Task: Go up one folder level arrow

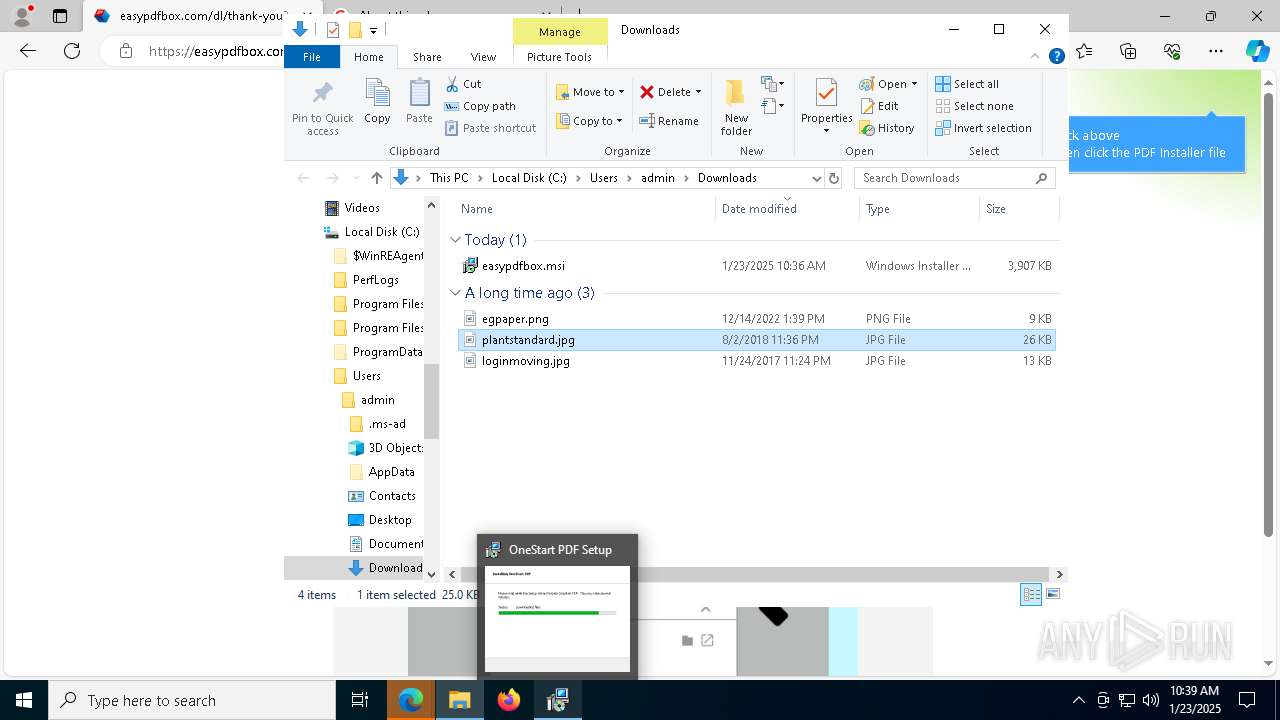Action: (x=377, y=178)
